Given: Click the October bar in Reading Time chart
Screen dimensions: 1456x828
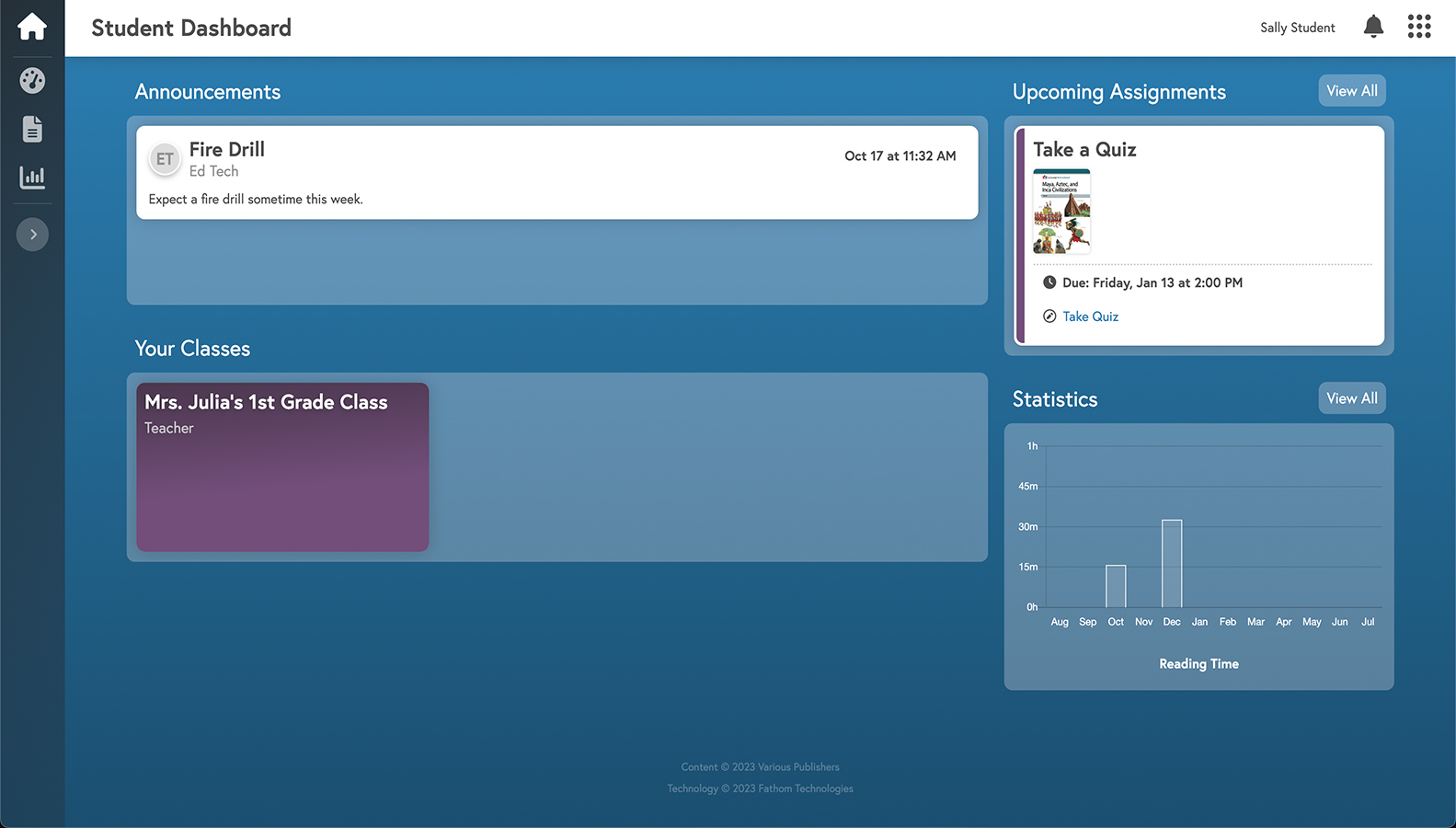Looking at the screenshot, I should (x=1116, y=586).
